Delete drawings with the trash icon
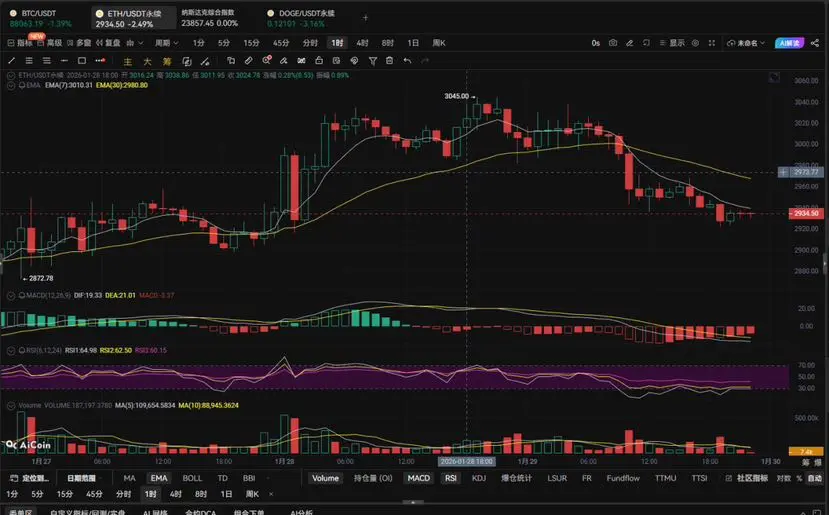This screenshot has height=515, width=829. pyautogui.click(x=390, y=61)
